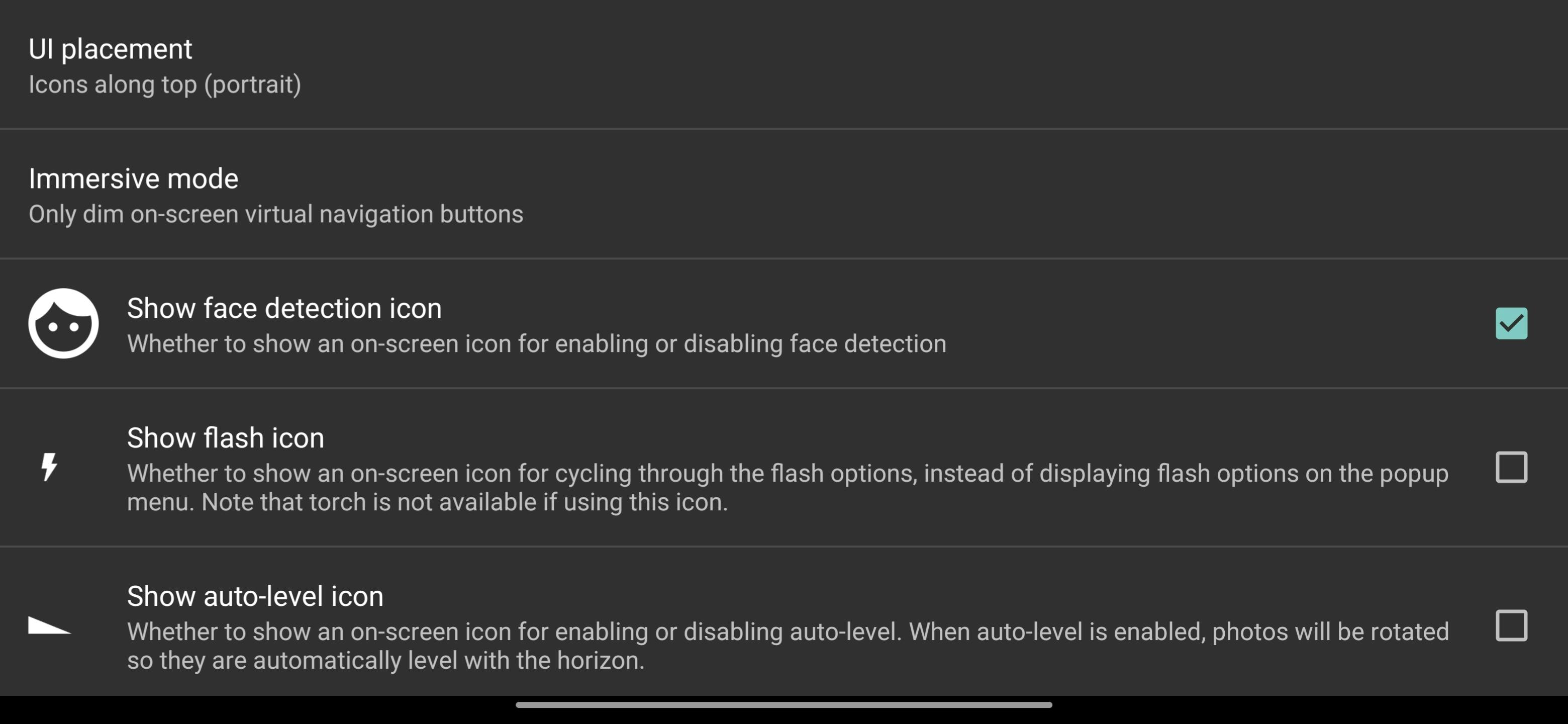Click the flash lightning bolt icon
Screen dimensions: 1568x724
49,467
